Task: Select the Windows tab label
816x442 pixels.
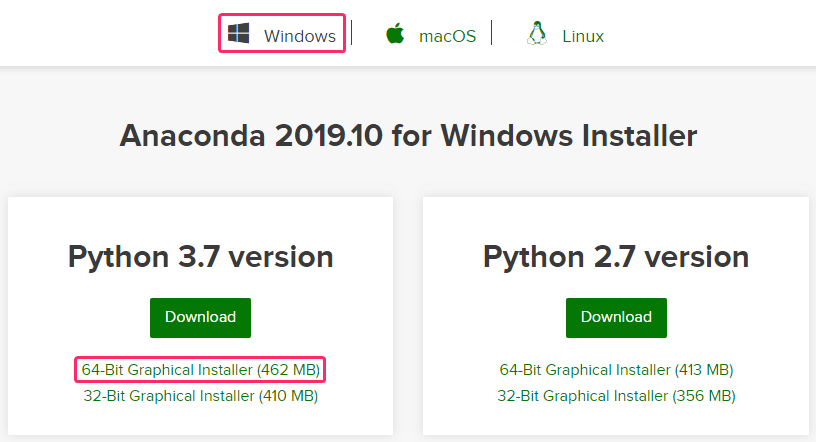Action: pos(299,36)
